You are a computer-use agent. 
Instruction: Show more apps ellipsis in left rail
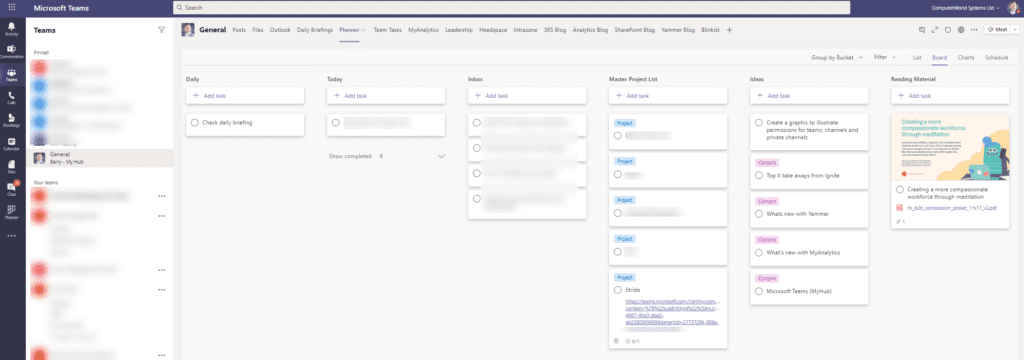point(12,235)
